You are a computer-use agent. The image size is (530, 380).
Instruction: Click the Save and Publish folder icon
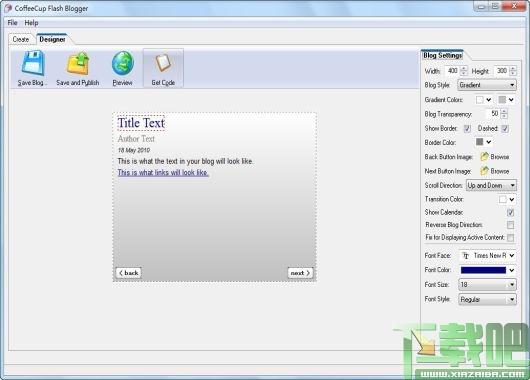point(78,63)
